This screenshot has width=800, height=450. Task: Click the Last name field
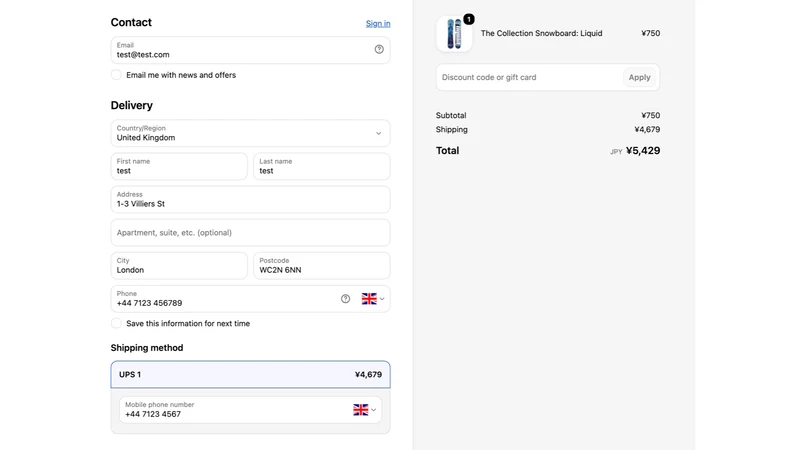point(322,166)
